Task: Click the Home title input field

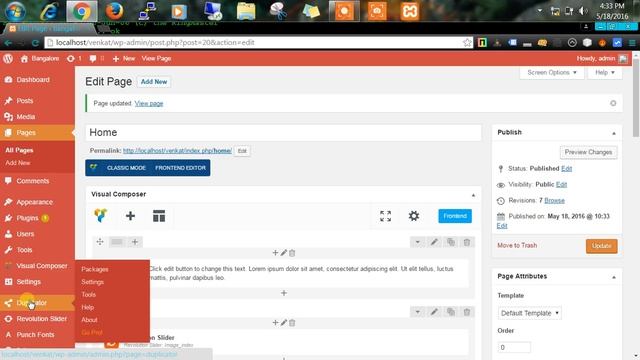Action: point(283,133)
